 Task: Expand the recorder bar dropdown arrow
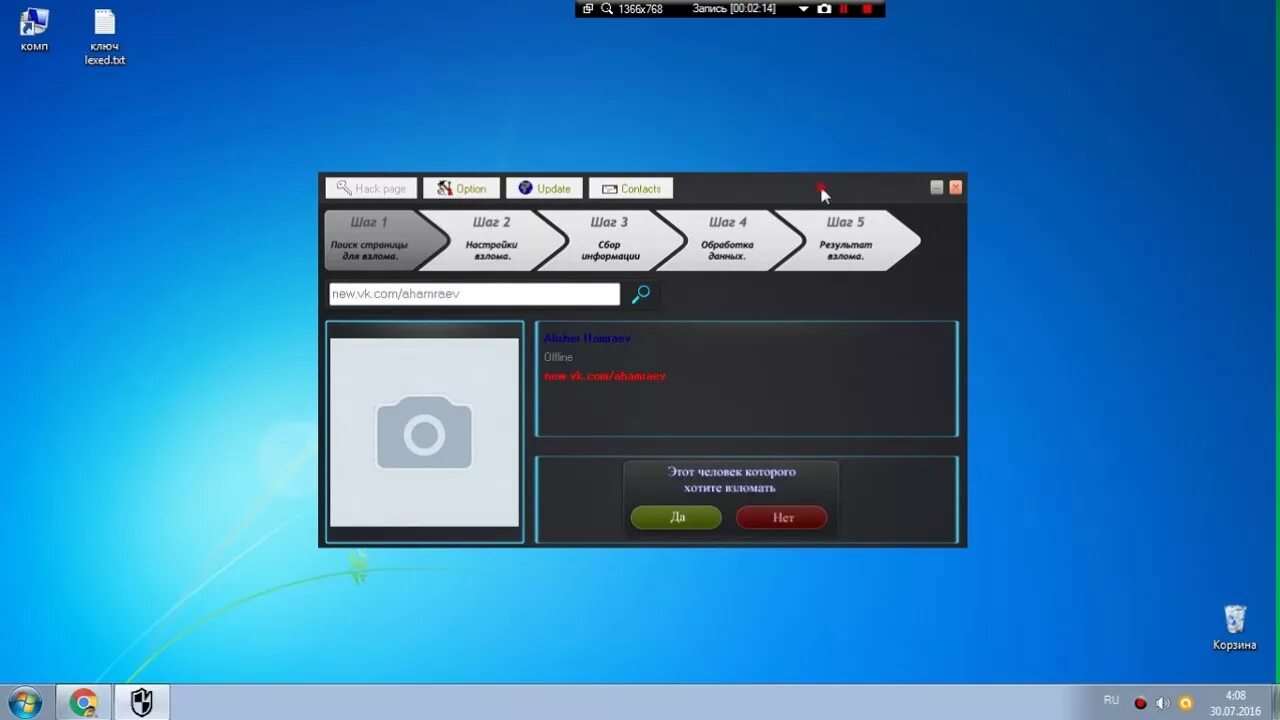point(803,9)
